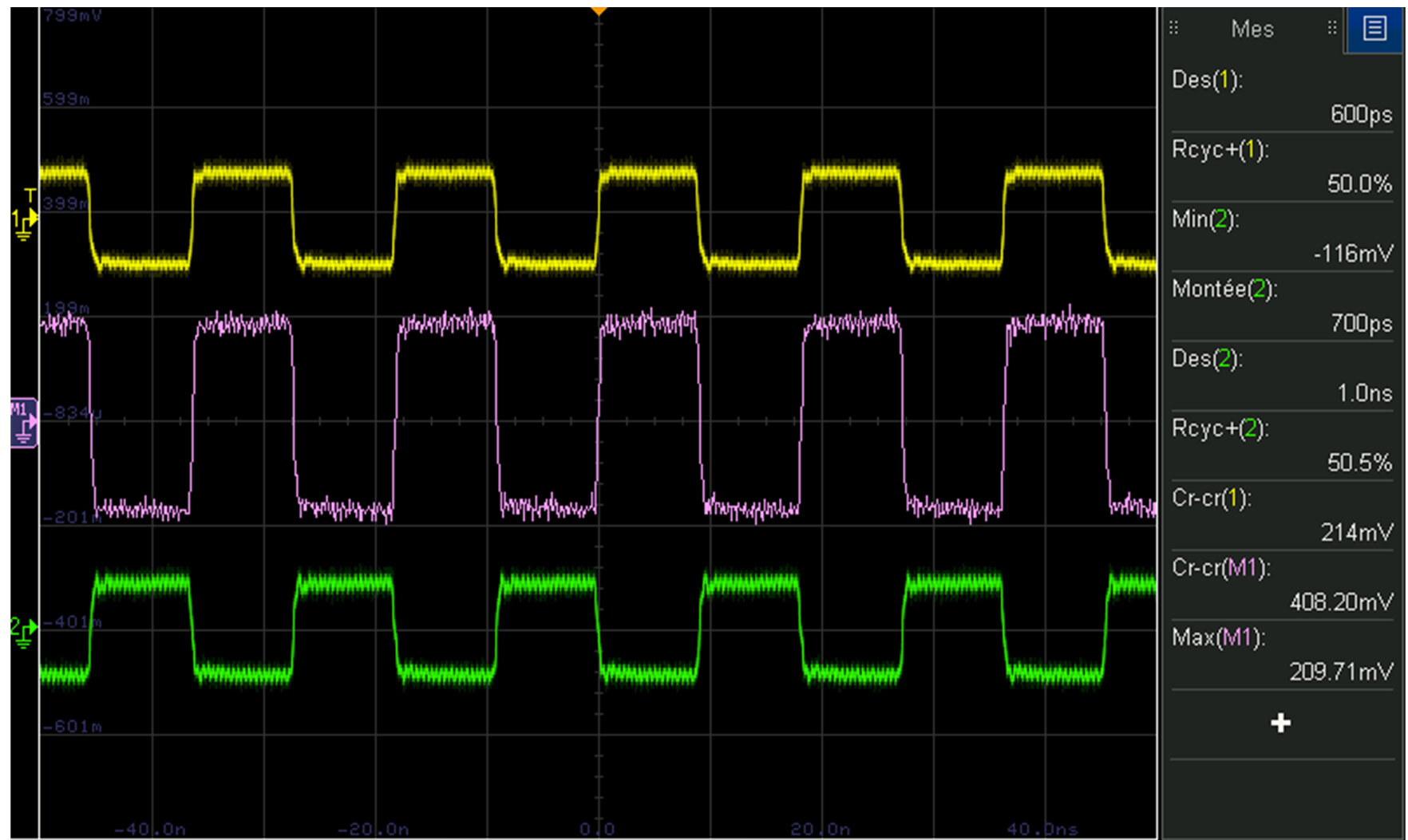Select the Max(M1) measurement label
Image resolution: width=1408 pixels, height=840 pixels.
pos(1218,637)
